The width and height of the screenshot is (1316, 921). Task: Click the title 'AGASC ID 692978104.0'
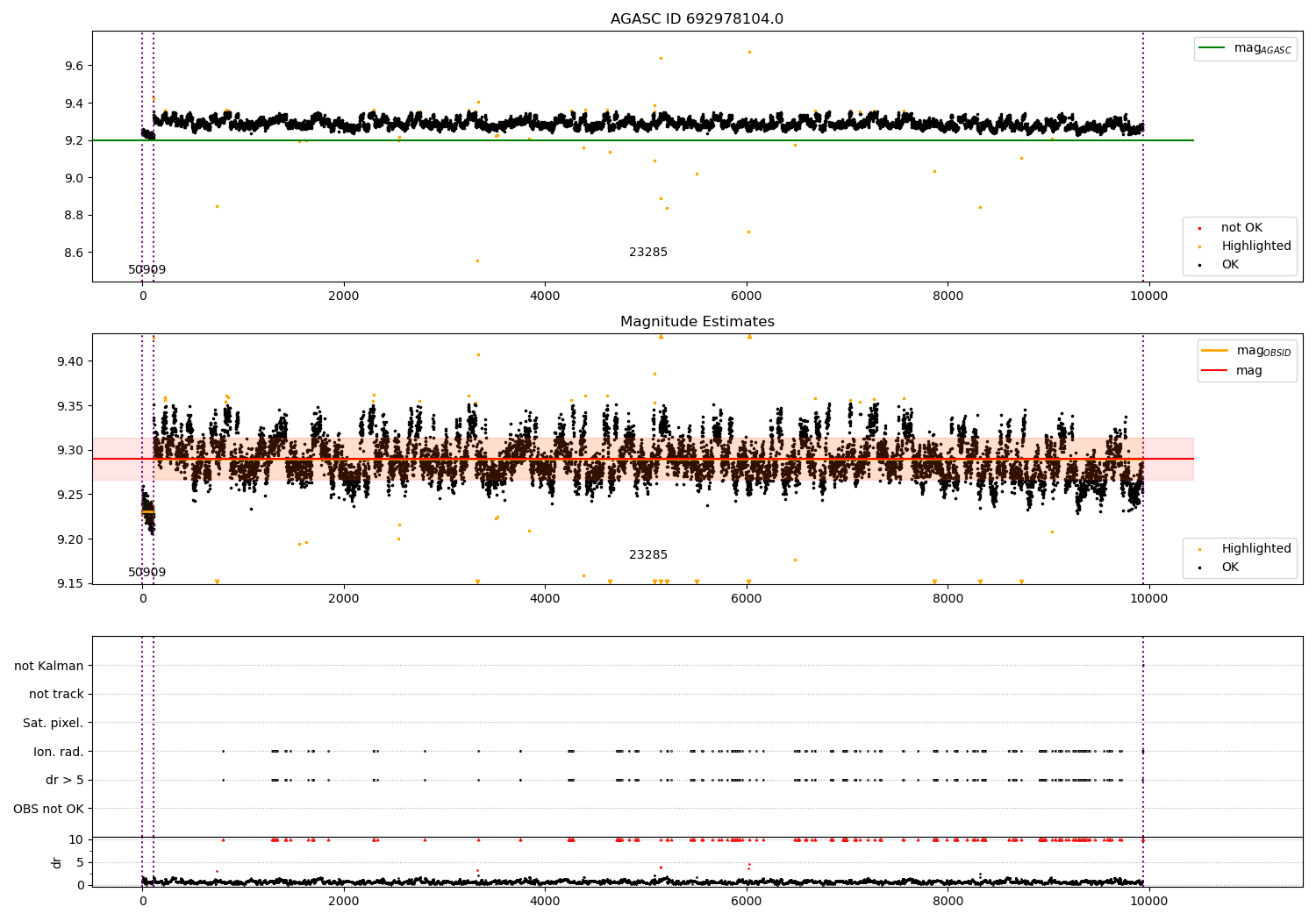(x=697, y=19)
